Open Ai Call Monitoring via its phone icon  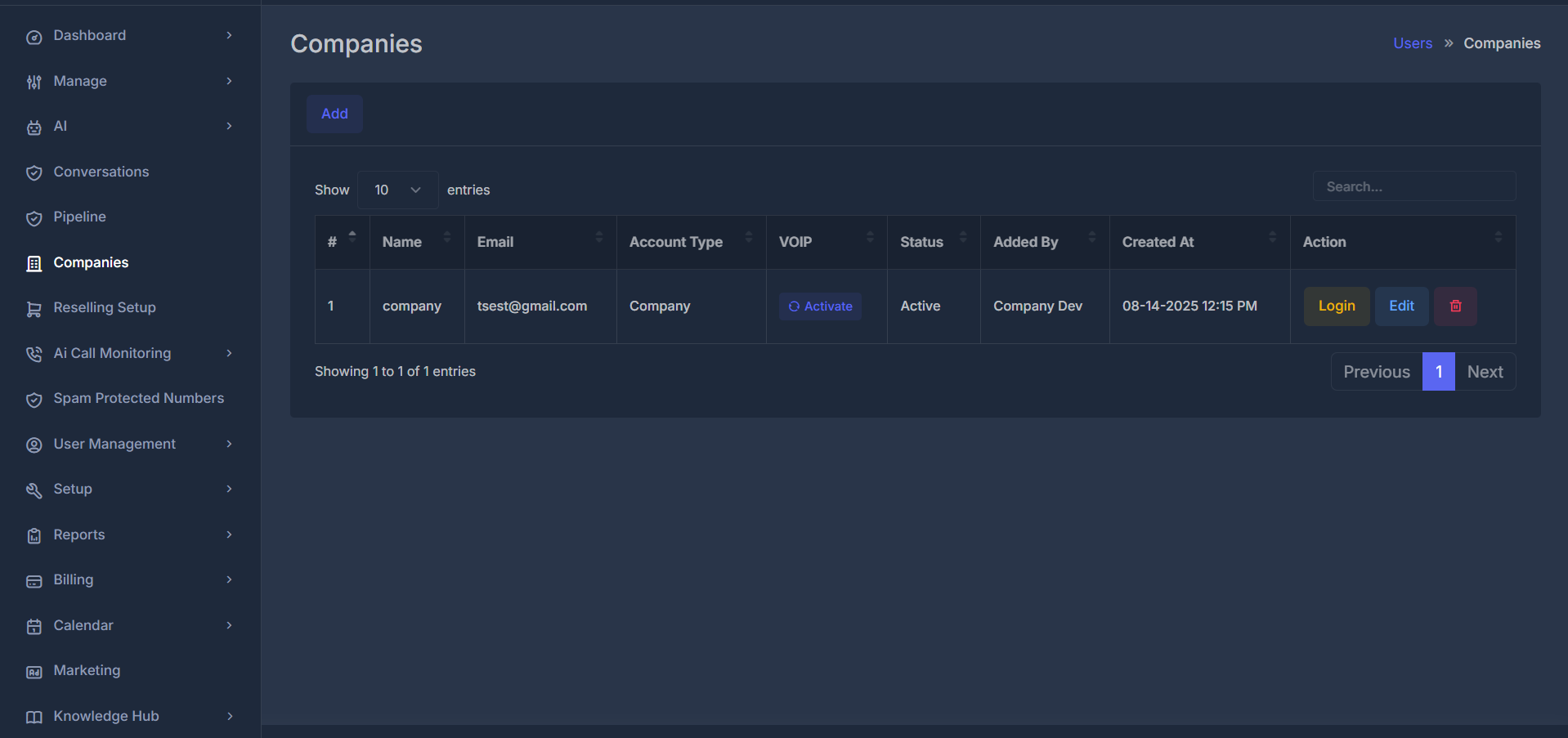coord(34,354)
